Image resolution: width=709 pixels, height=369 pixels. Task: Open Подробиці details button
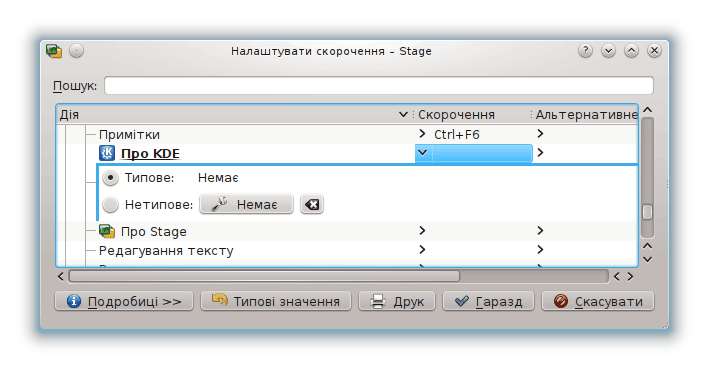point(124,301)
